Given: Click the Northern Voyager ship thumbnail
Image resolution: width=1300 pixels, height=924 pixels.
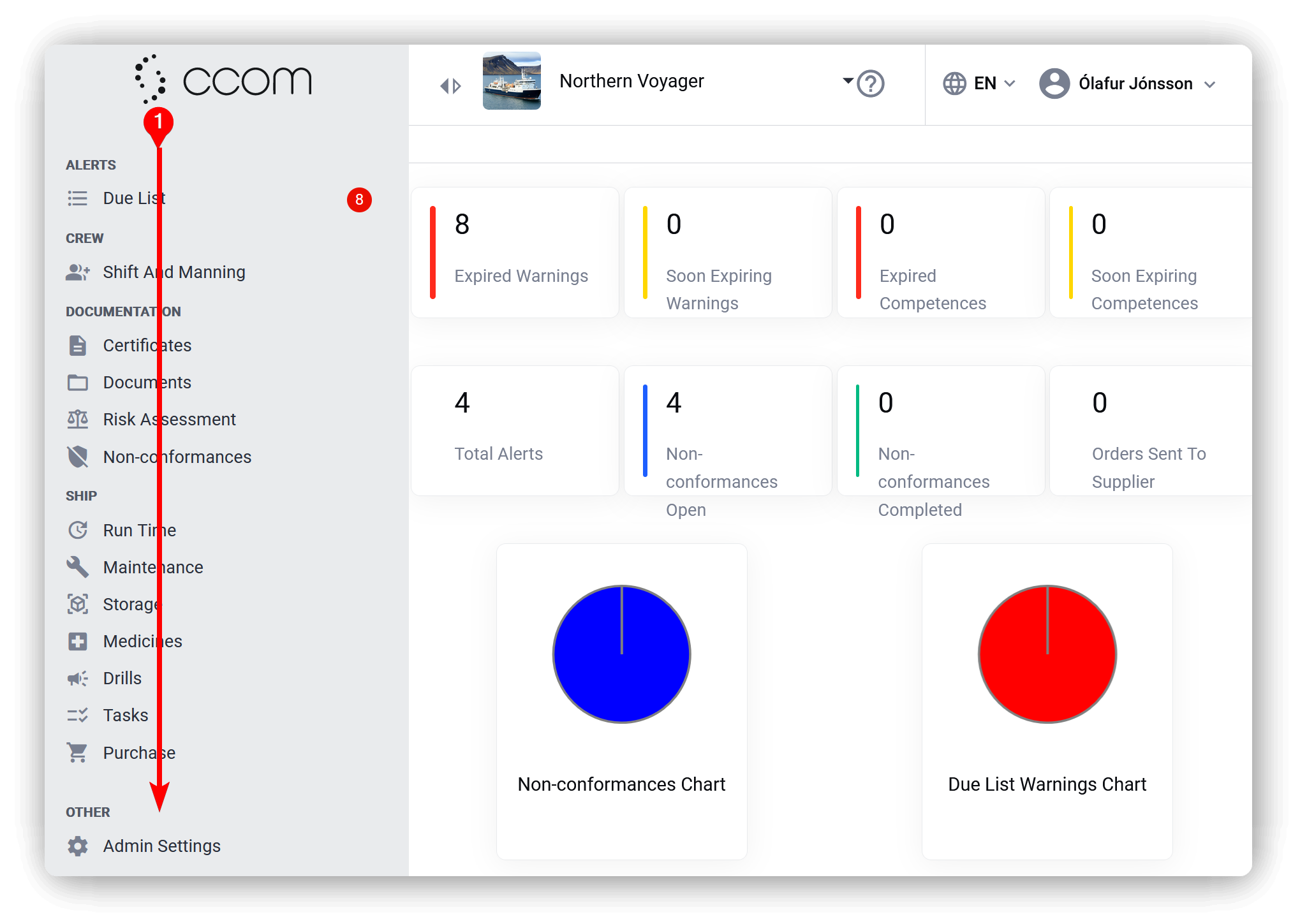Looking at the screenshot, I should (x=512, y=81).
